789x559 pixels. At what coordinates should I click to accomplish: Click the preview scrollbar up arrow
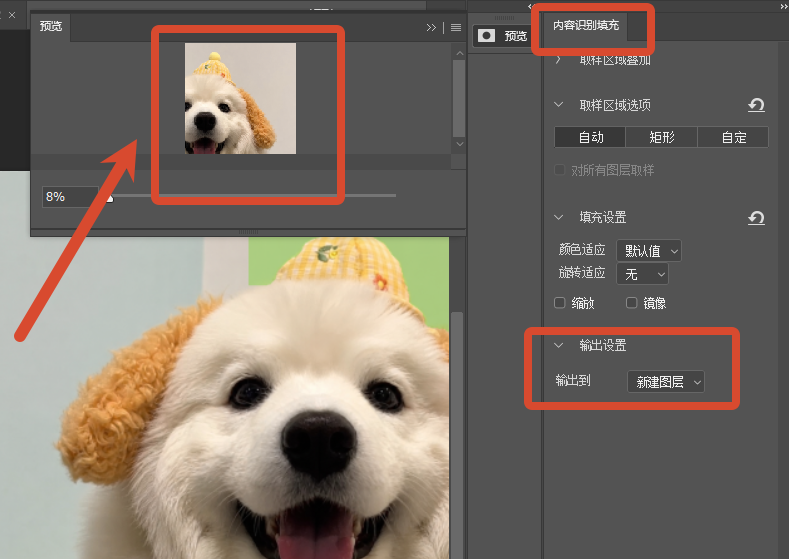[459, 52]
